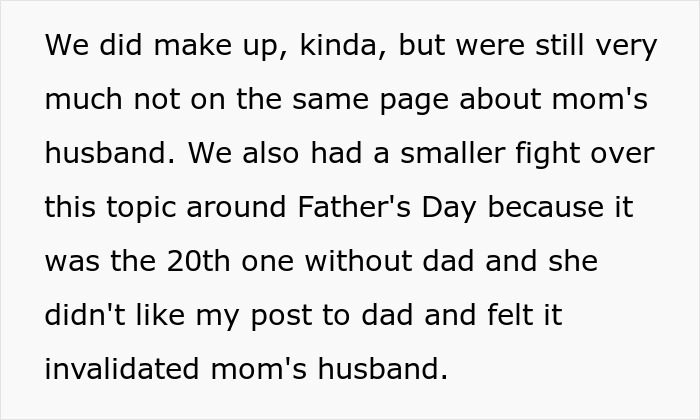Click the word "fight" in third line

point(559,154)
